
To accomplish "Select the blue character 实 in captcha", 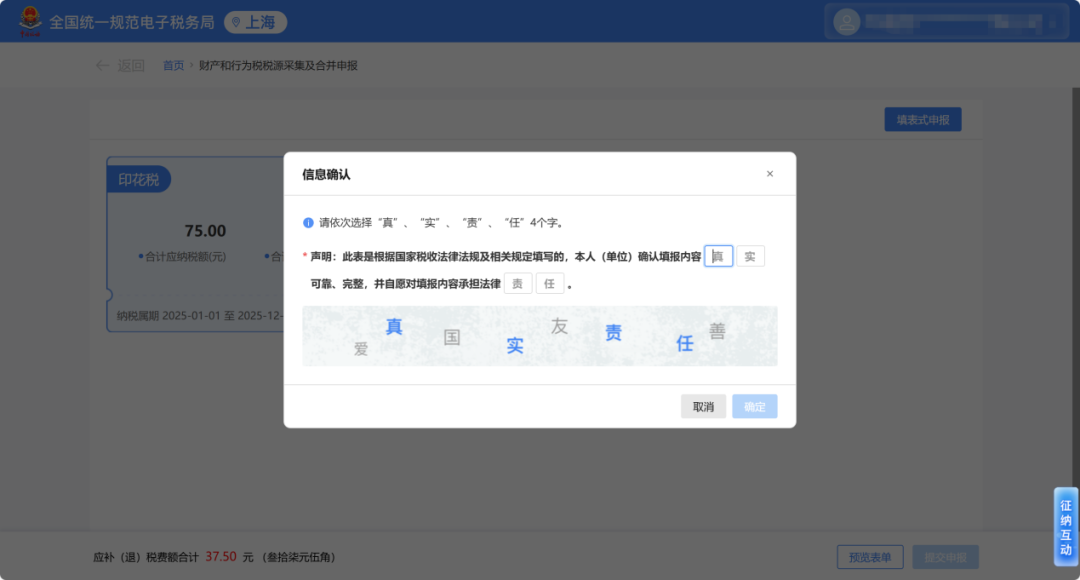I will (515, 346).
